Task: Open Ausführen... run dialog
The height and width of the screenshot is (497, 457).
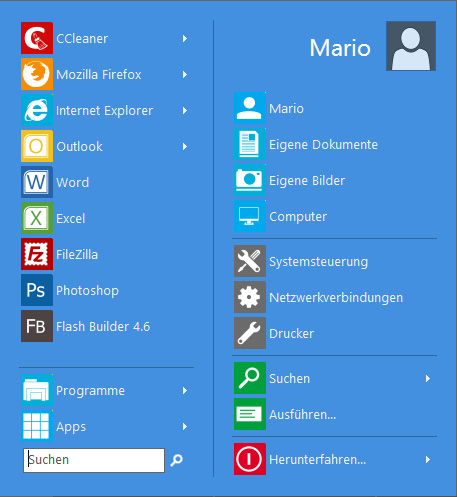Action: click(x=335, y=414)
